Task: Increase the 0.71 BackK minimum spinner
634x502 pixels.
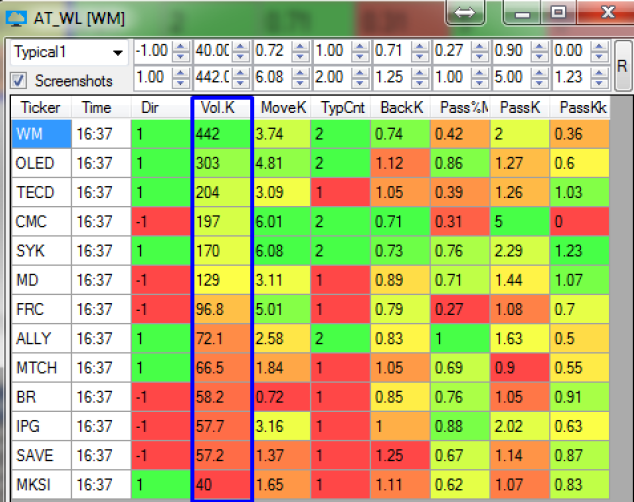Action: click(x=420, y=46)
